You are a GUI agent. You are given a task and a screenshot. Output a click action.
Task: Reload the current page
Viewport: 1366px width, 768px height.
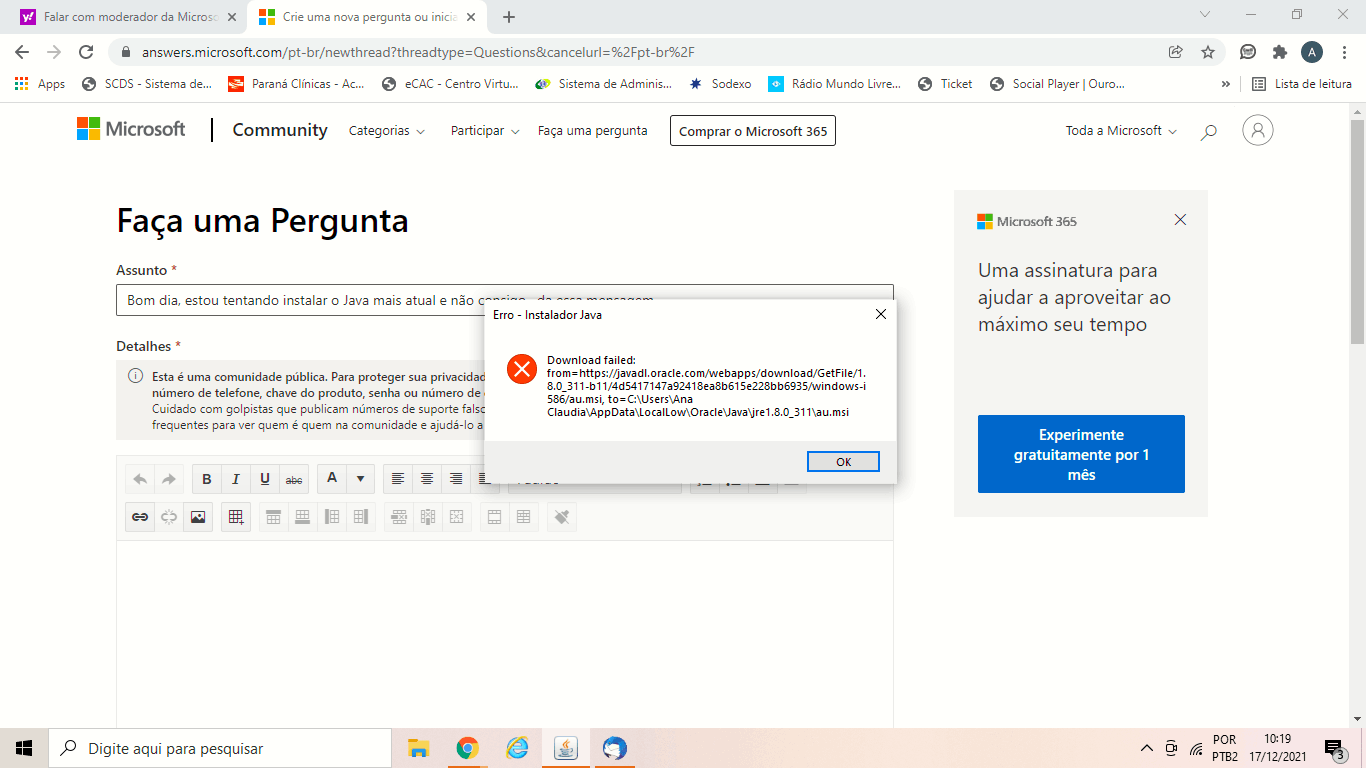coord(86,52)
